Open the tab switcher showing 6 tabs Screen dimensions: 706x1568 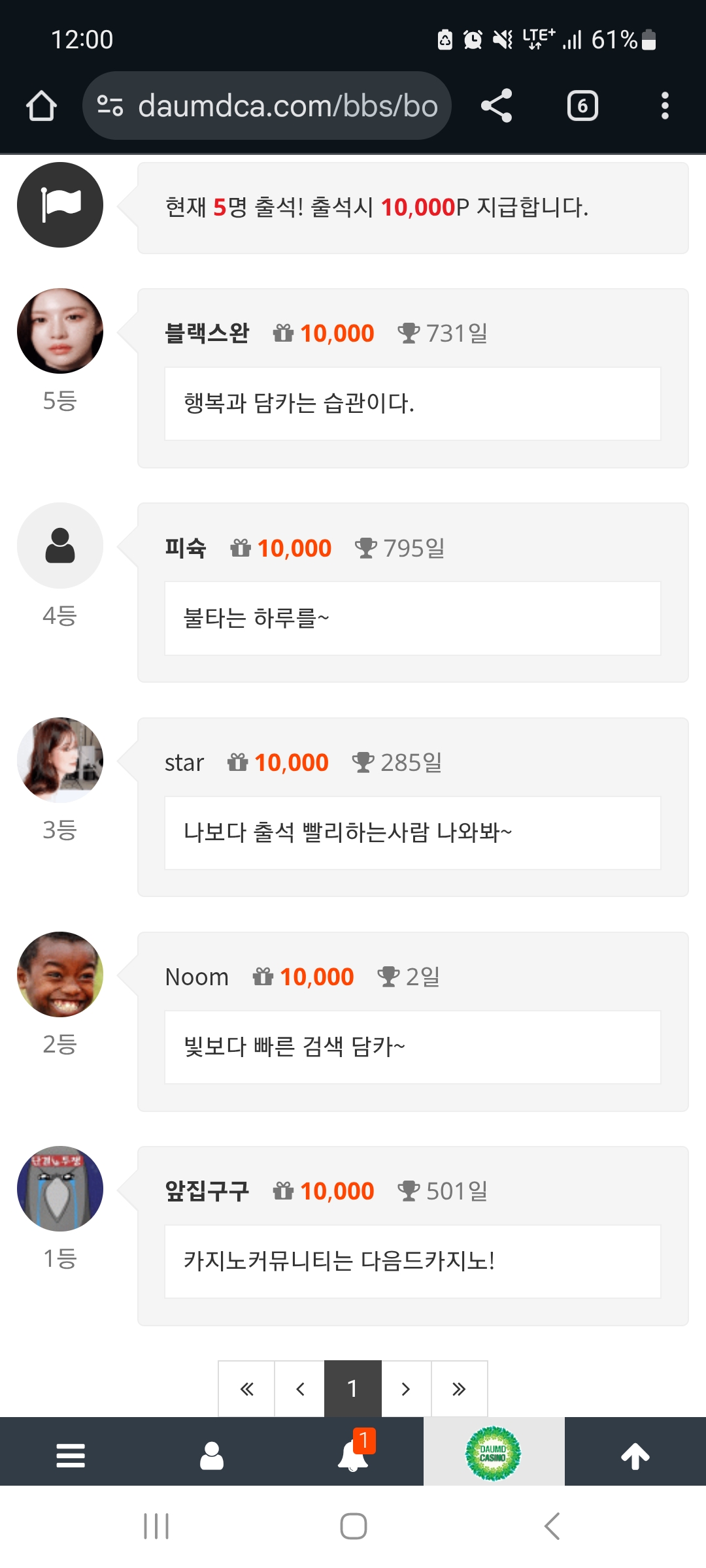[x=582, y=106]
